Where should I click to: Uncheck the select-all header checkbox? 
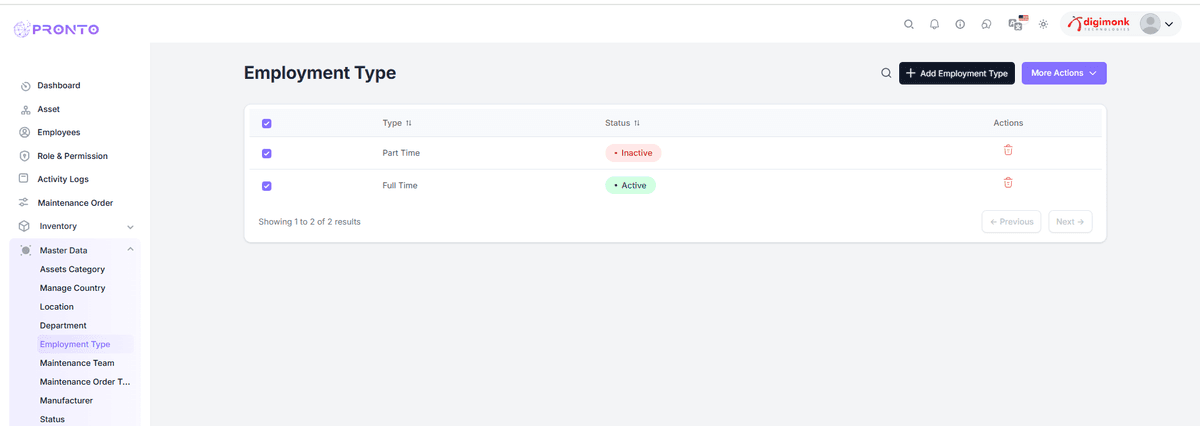click(266, 124)
